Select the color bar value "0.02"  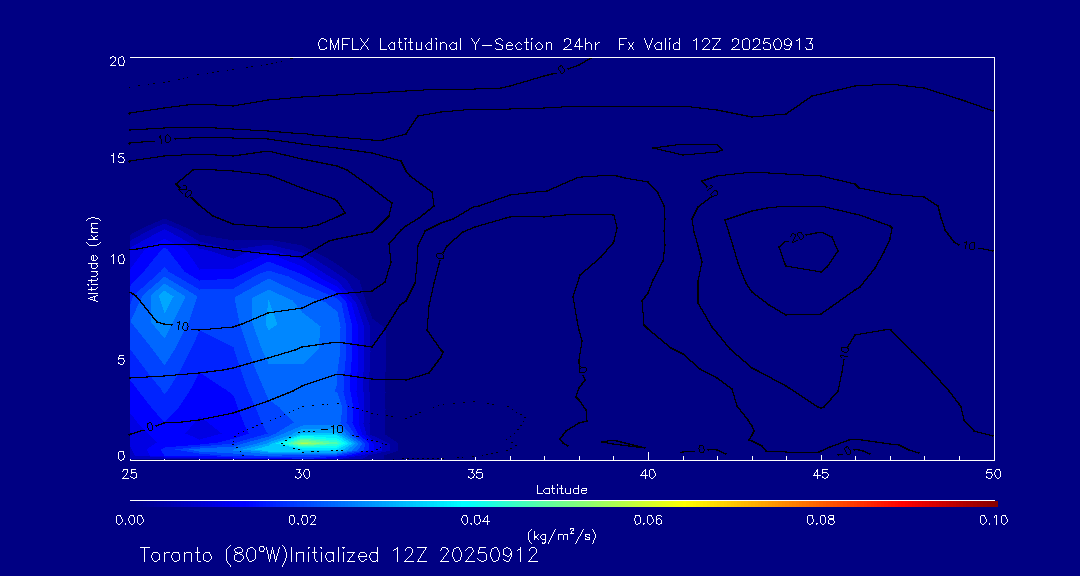302,520
